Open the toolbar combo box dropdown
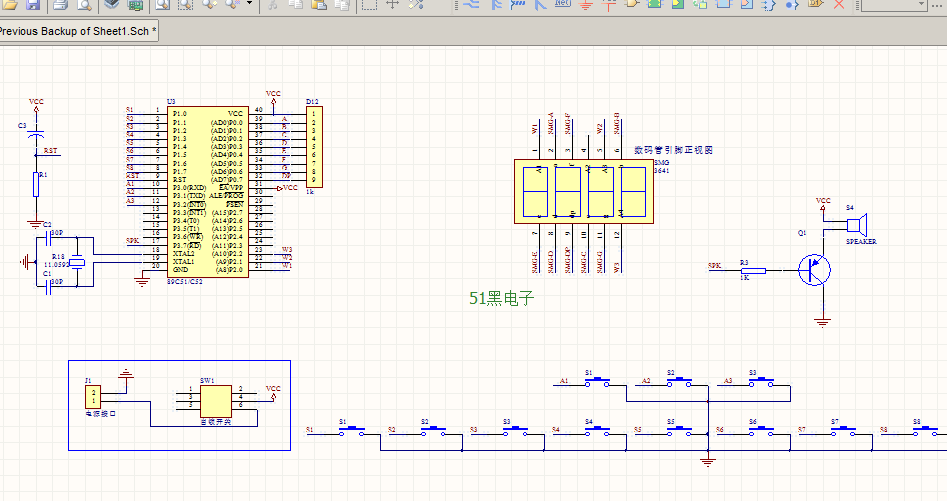947x501 pixels. pyautogui.click(x=922, y=4)
